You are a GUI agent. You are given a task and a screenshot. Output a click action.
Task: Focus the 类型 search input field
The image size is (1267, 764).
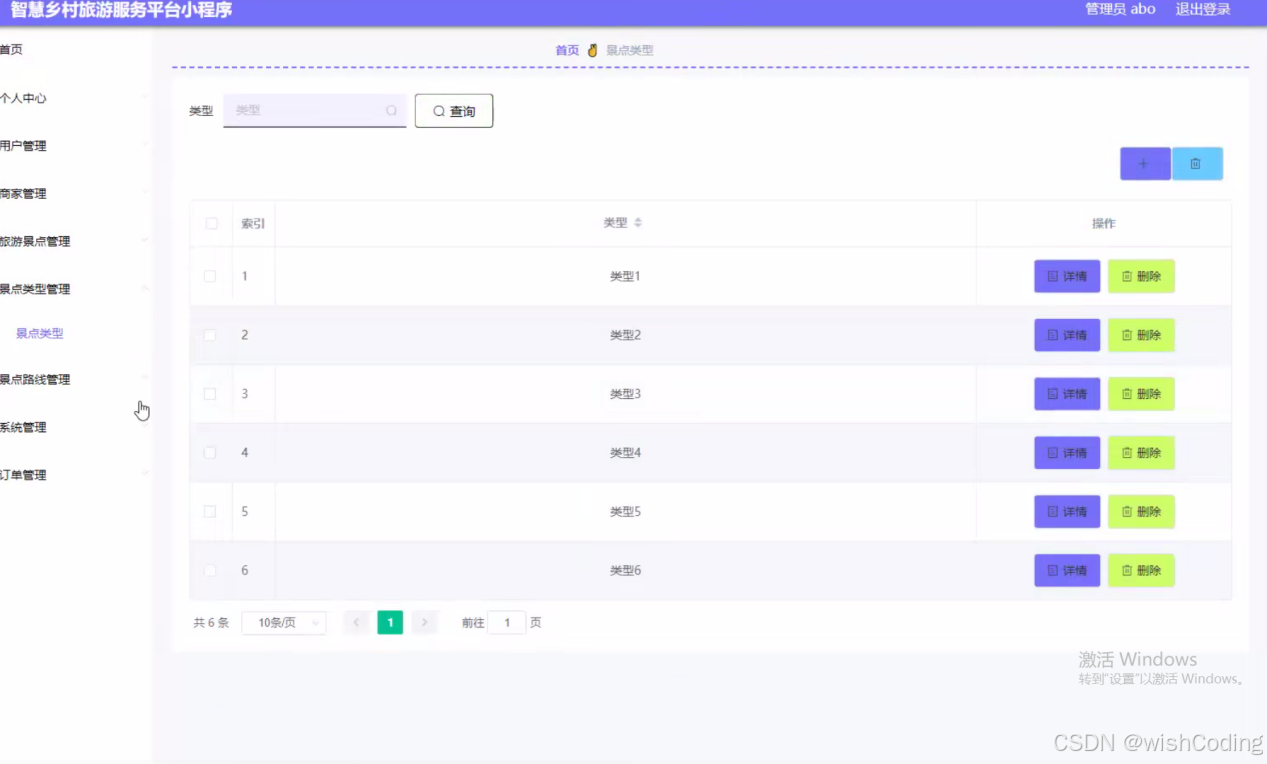click(315, 111)
